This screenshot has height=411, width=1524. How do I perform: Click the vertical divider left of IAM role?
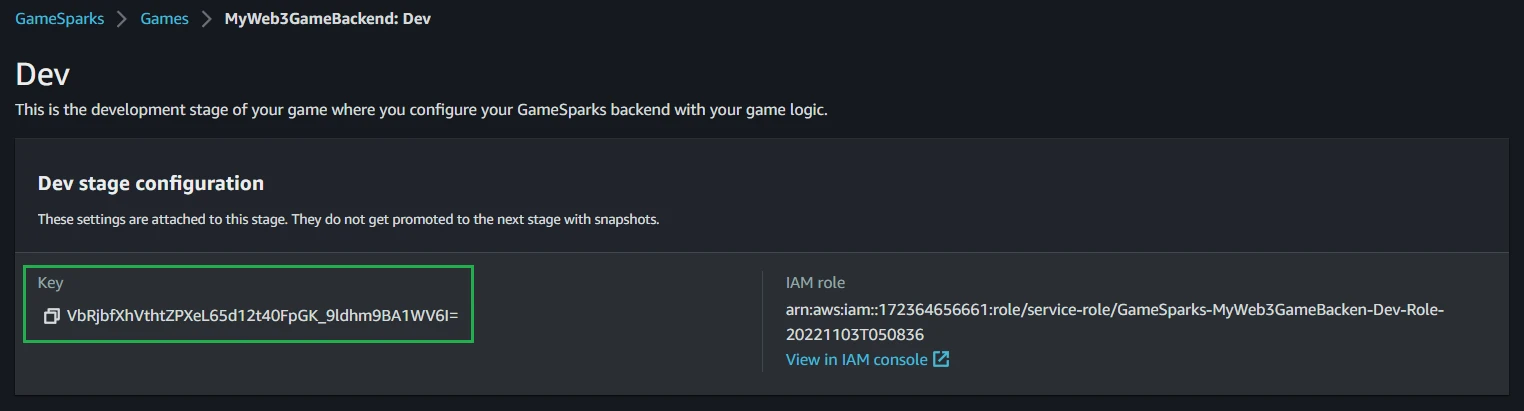pos(762,321)
